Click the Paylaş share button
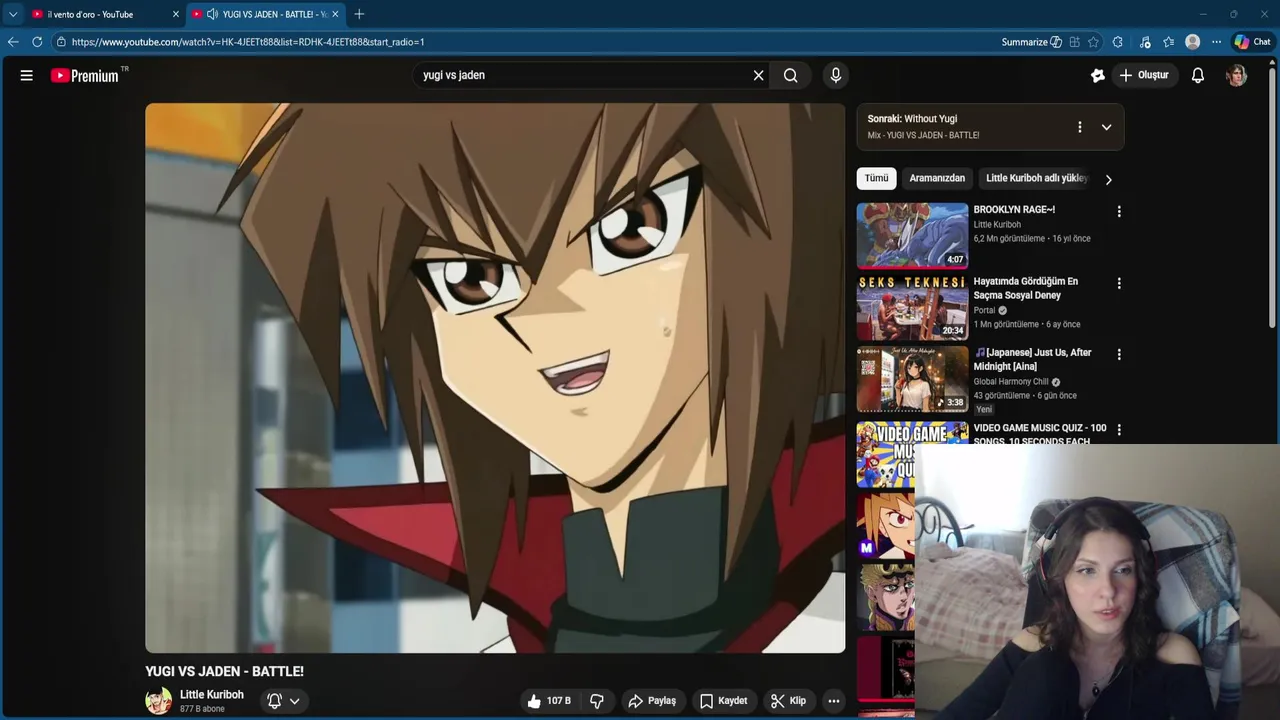1280x720 pixels. [x=652, y=701]
